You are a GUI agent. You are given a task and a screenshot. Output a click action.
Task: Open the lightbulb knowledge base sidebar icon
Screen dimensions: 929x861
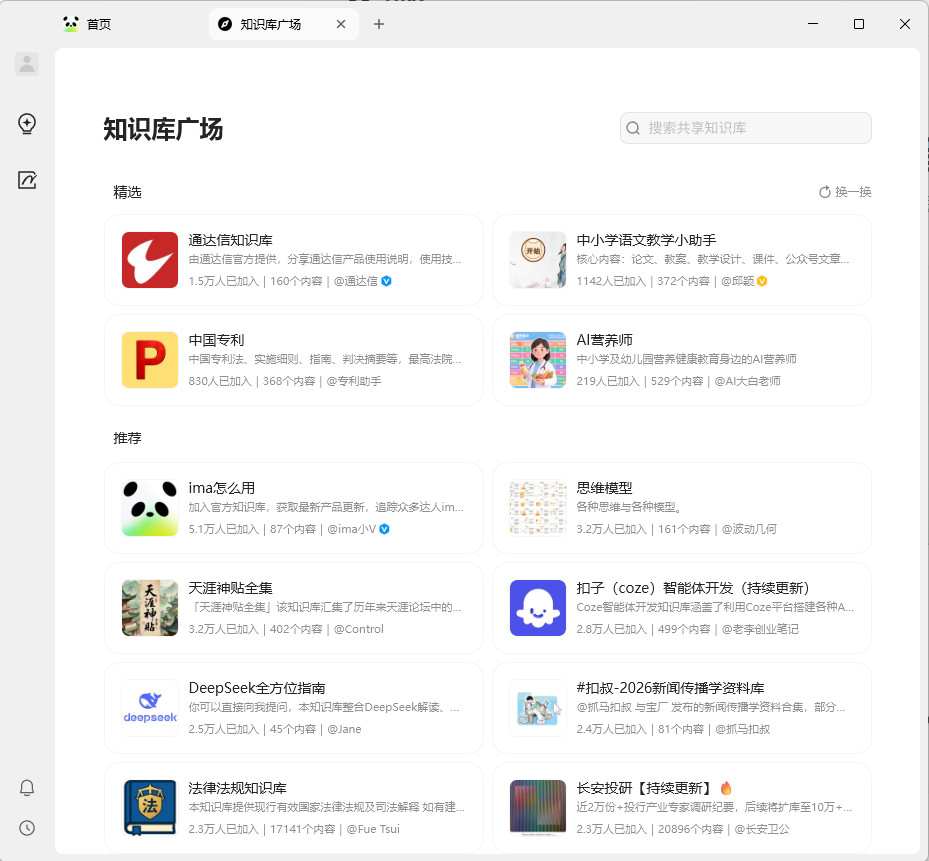[27, 124]
